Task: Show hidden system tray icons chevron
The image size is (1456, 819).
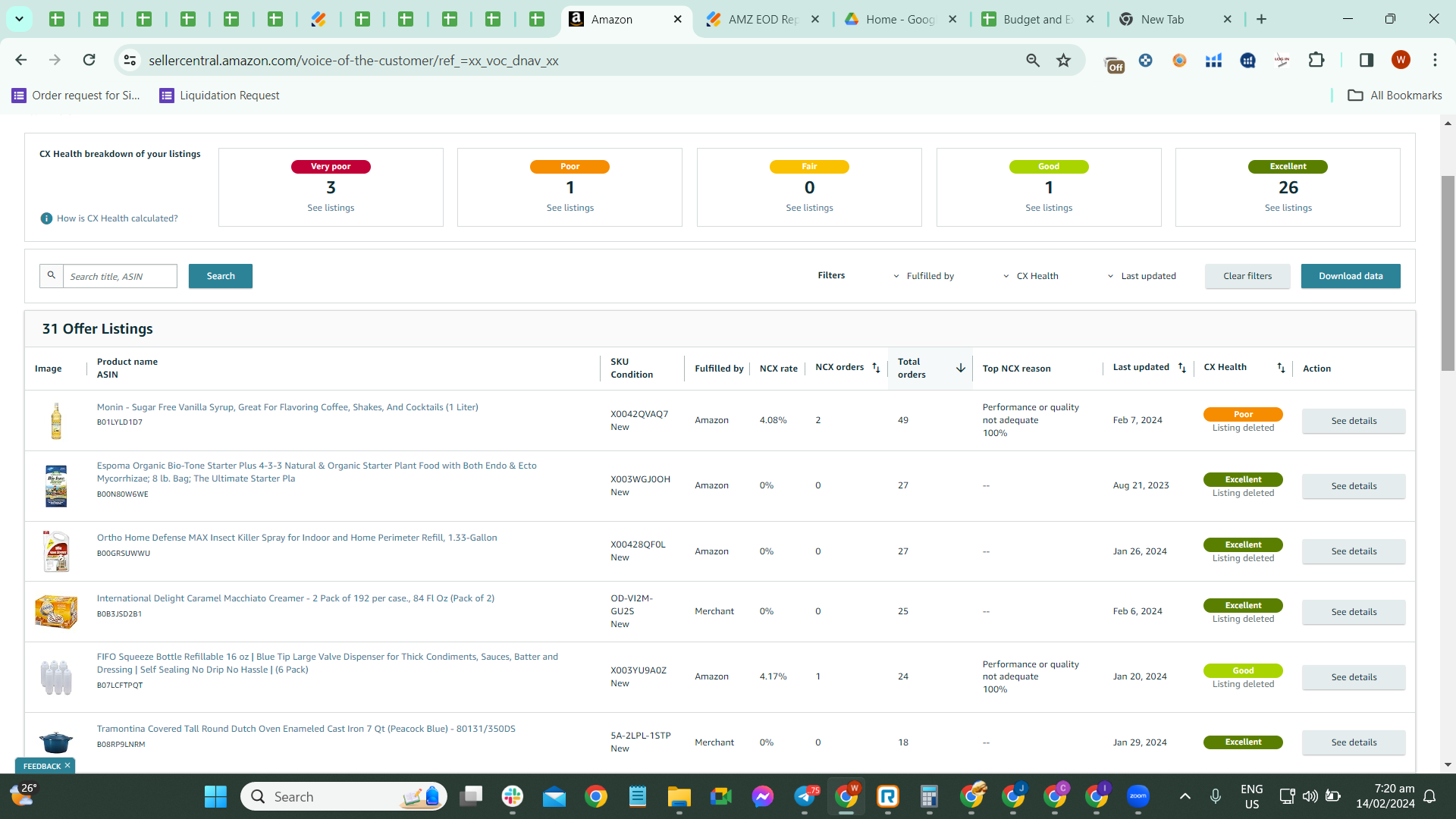Action: coord(1185,796)
